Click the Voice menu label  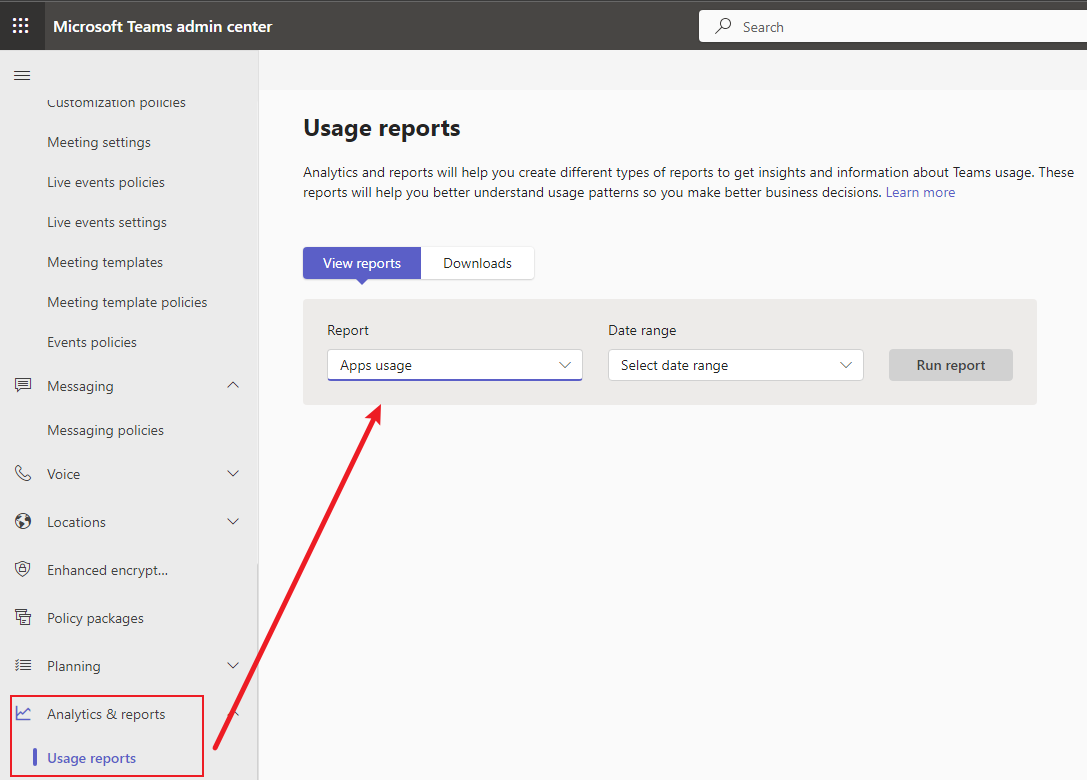click(x=64, y=474)
